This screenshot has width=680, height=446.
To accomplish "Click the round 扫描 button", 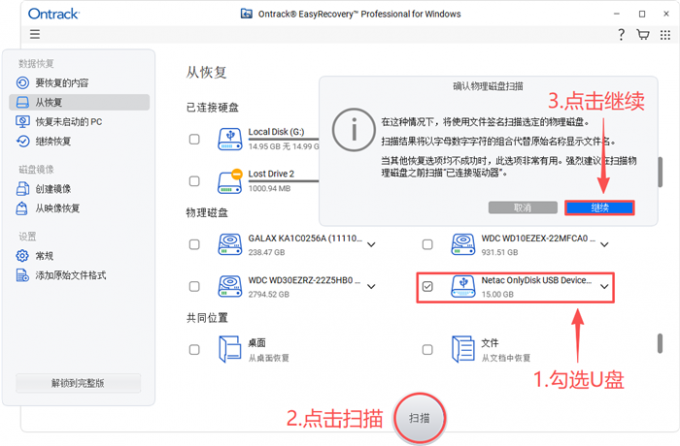I will pyautogui.click(x=419, y=418).
